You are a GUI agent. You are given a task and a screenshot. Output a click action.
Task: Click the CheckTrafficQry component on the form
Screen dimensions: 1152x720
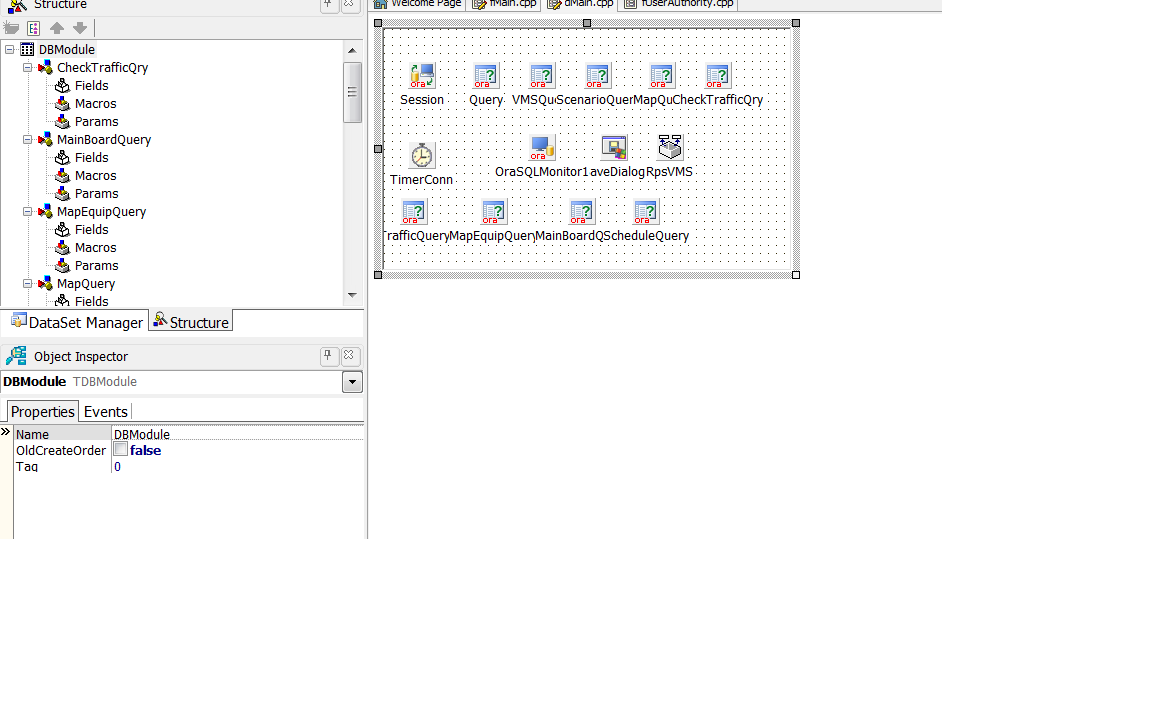(718, 76)
